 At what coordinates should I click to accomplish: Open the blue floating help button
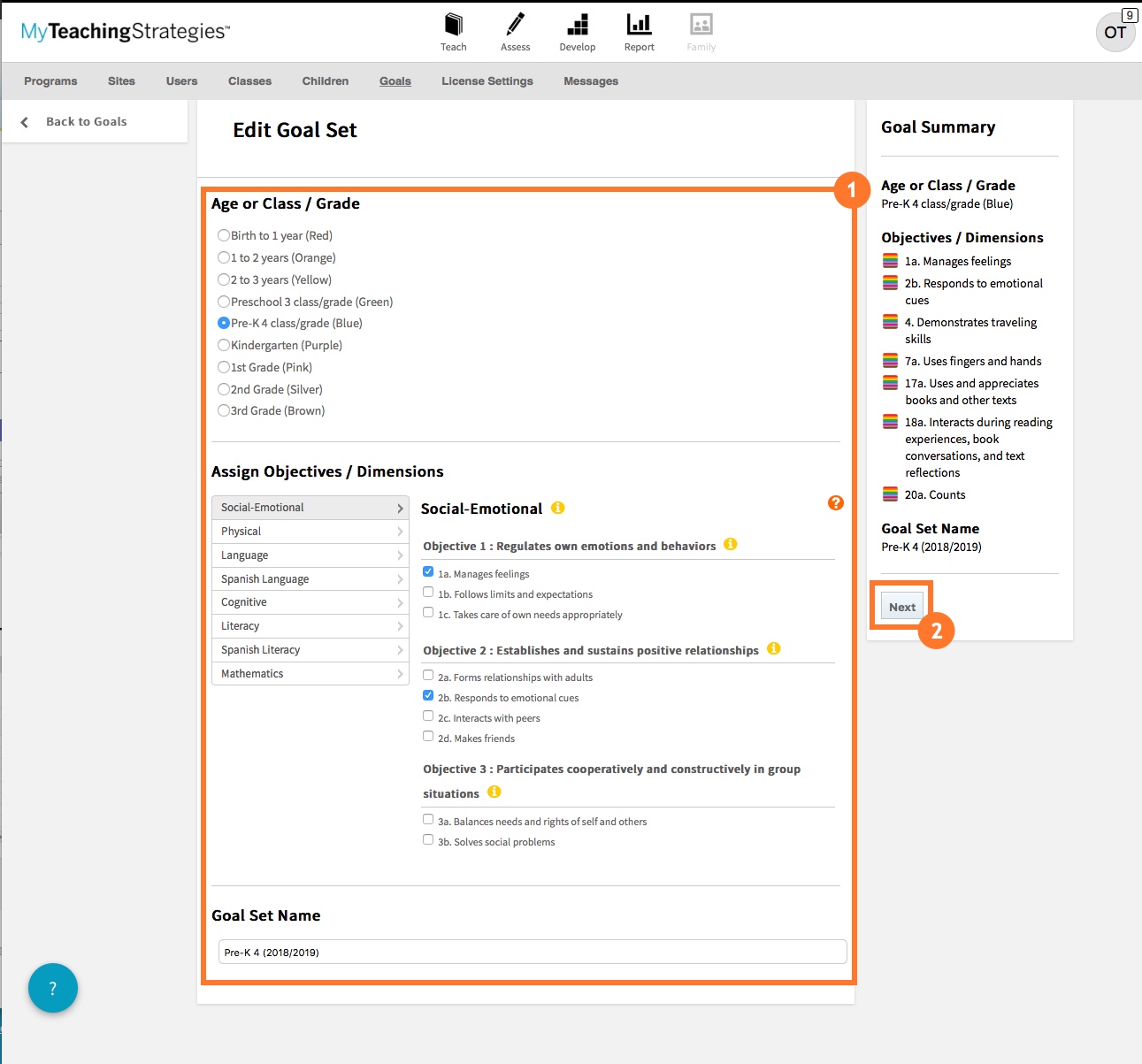pyautogui.click(x=53, y=988)
